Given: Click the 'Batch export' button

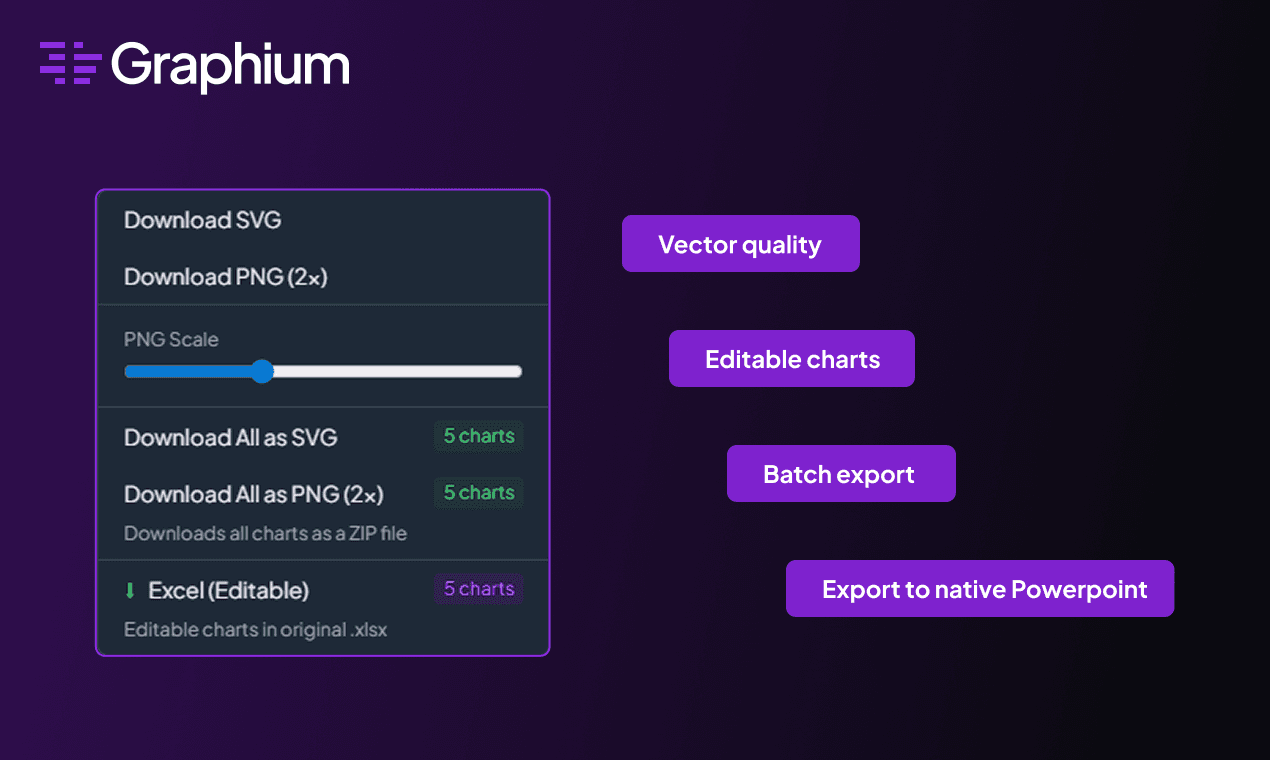Looking at the screenshot, I should pyautogui.click(x=841, y=473).
